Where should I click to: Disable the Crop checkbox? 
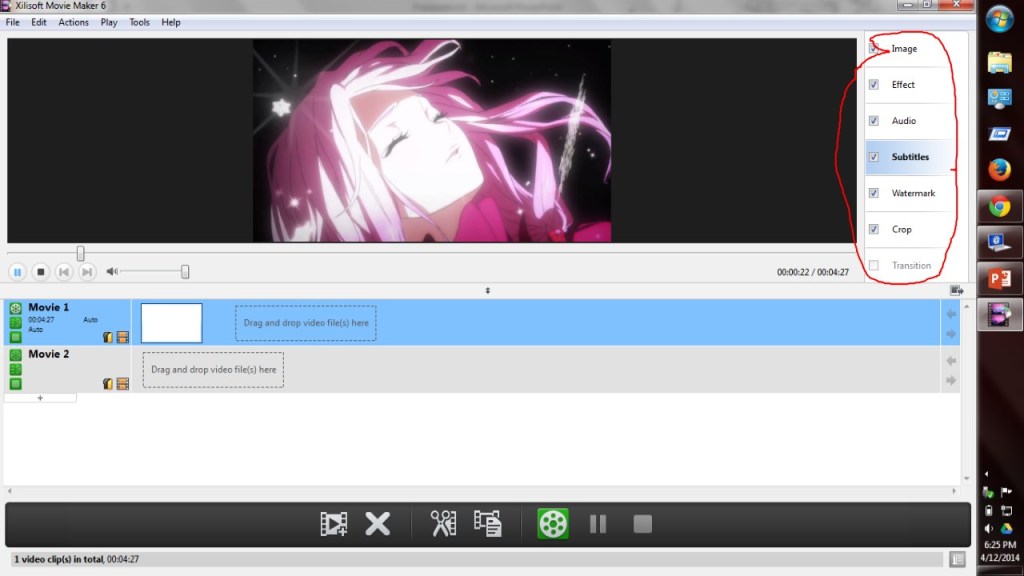click(874, 229)
